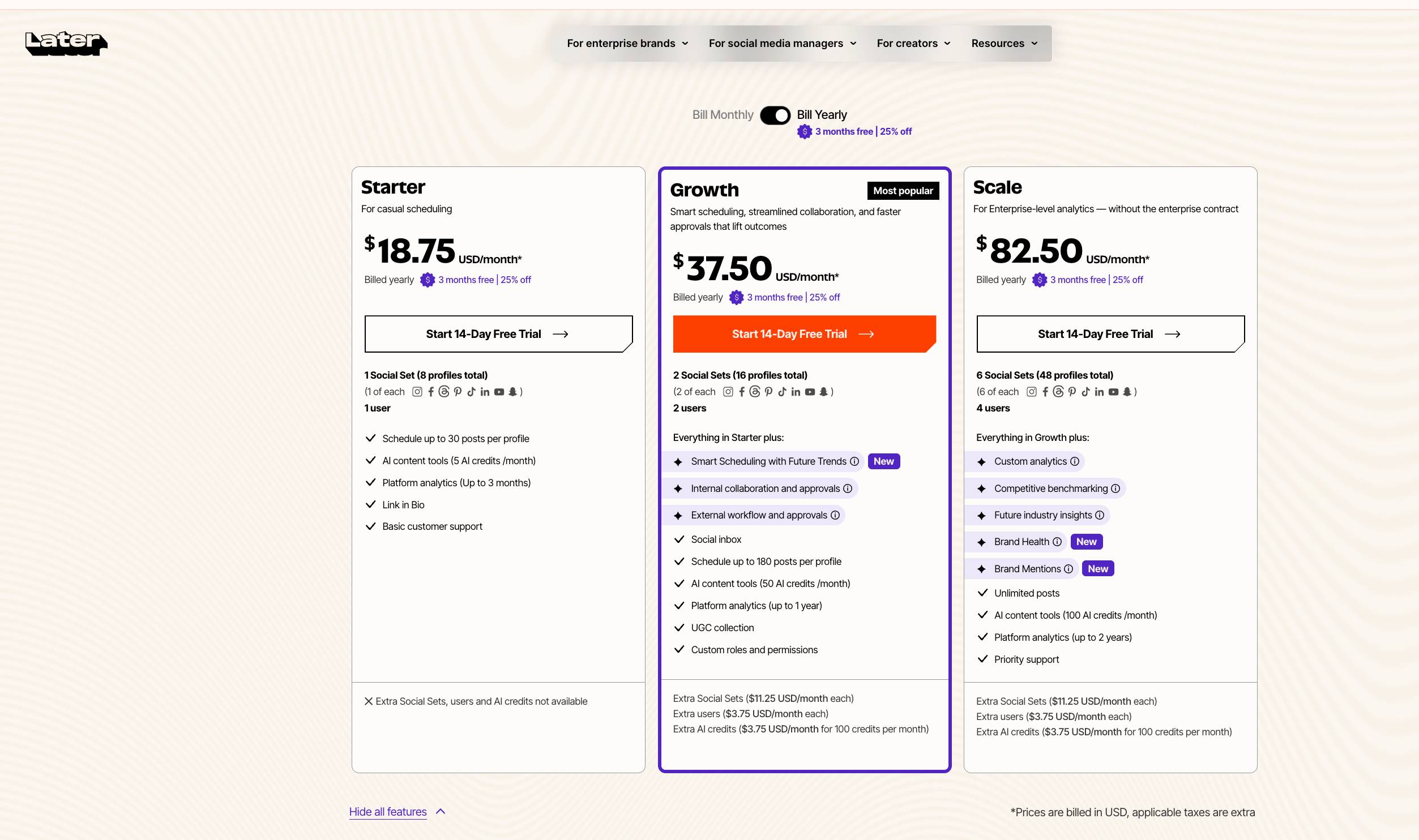Click the Most popular badge on Growth
1419x840 pixels.
(x=903, y=191)
